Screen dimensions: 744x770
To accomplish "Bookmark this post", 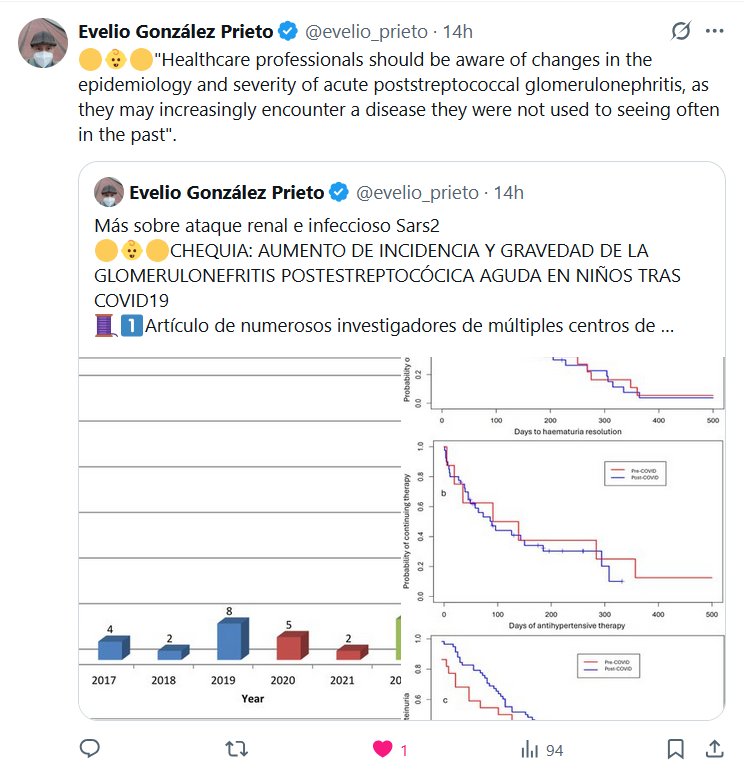I will 676,748.
